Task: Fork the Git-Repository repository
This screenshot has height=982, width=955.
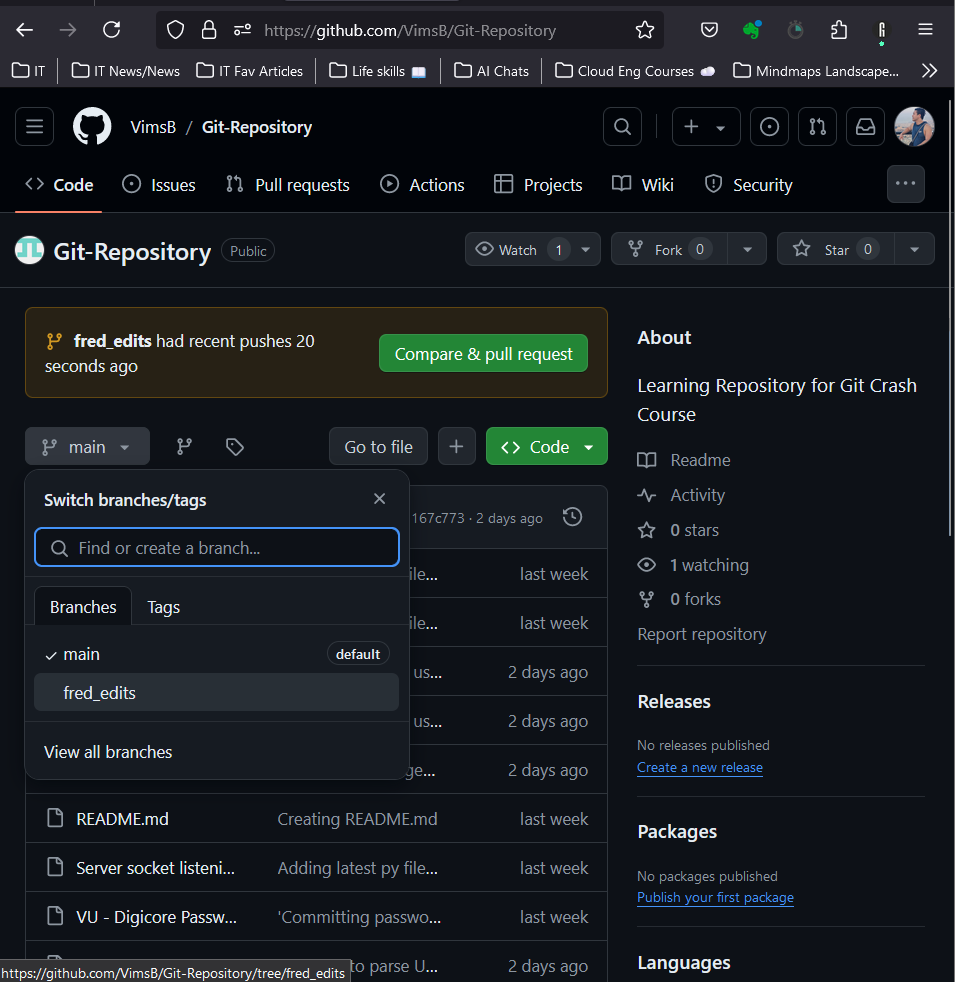Action: click(x=669, y=249)
